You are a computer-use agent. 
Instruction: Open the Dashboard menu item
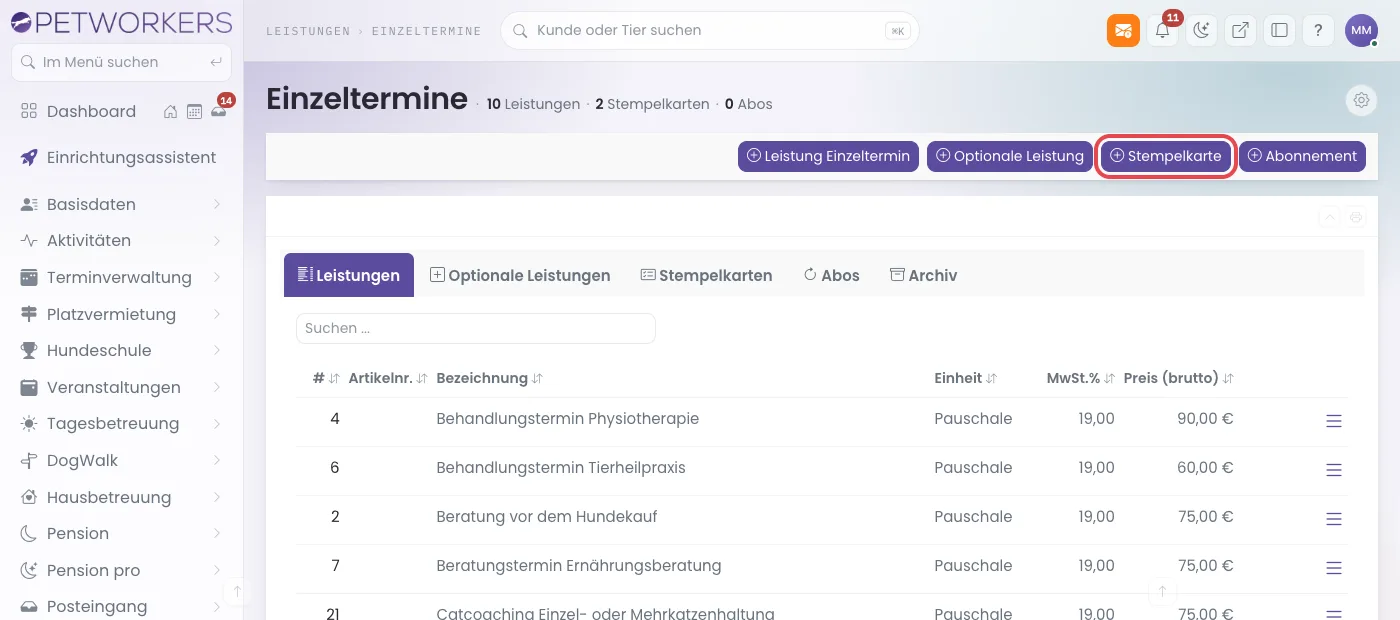coord(78,111)
